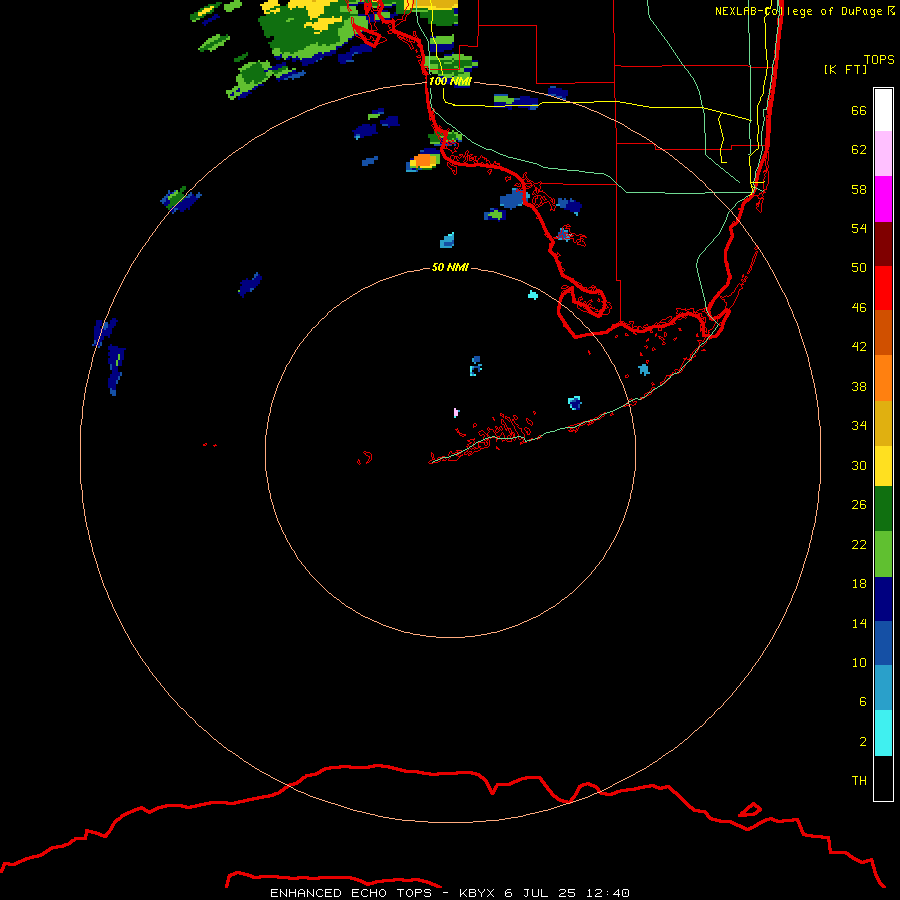Click the KBYX radar site identifier
The width and height of the screenshot is (900, 900).
[x=476, y=893]
